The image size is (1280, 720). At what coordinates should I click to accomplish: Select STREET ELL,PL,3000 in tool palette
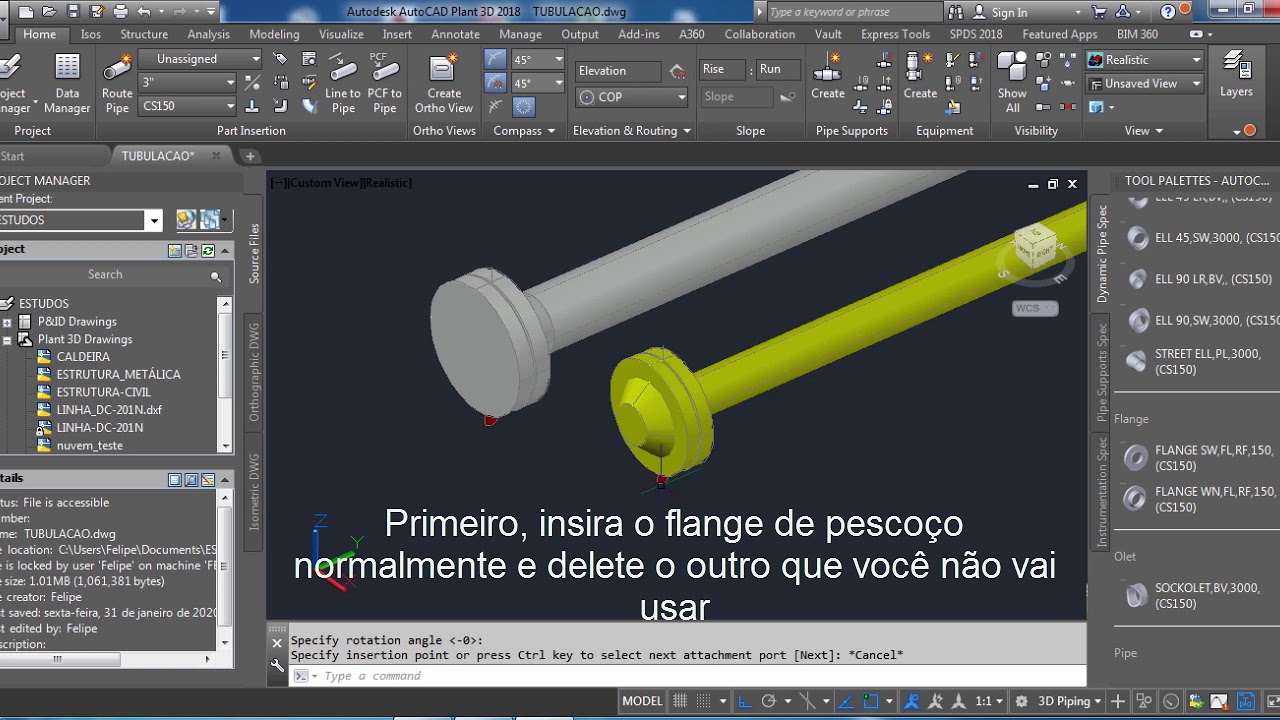(x=1201, y=361)
